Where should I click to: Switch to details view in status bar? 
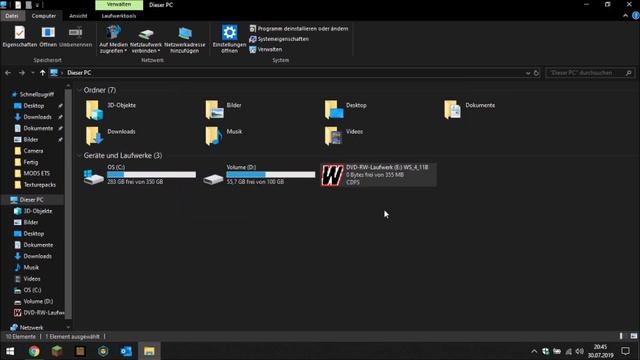coord(621,336)
